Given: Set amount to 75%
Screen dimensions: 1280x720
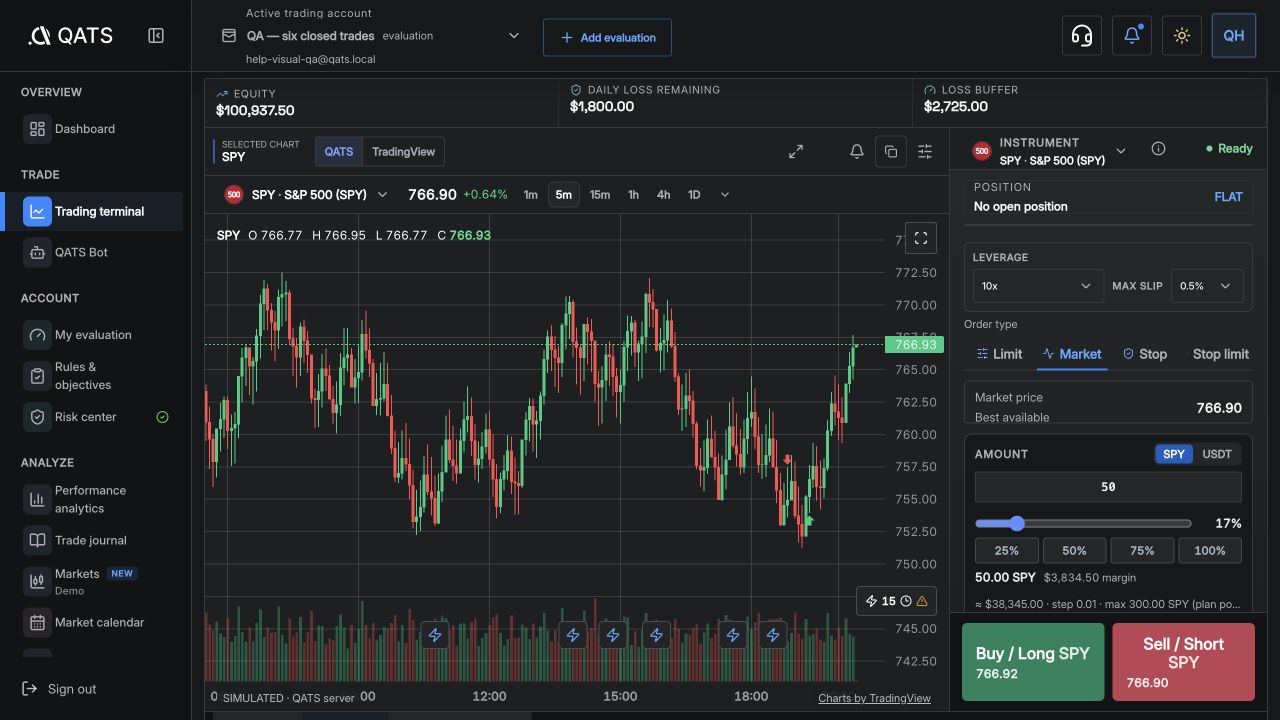Looking at the screenshot, I should pyautogui.click(x=1142, y=551).
